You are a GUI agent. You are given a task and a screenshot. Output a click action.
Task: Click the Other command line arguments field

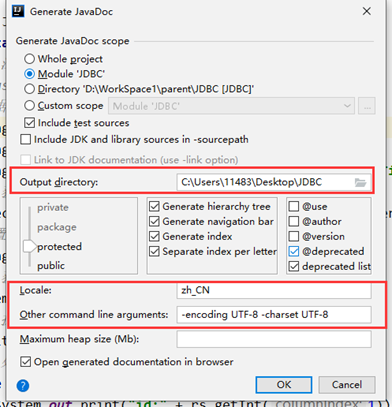(x=274, y=315)
